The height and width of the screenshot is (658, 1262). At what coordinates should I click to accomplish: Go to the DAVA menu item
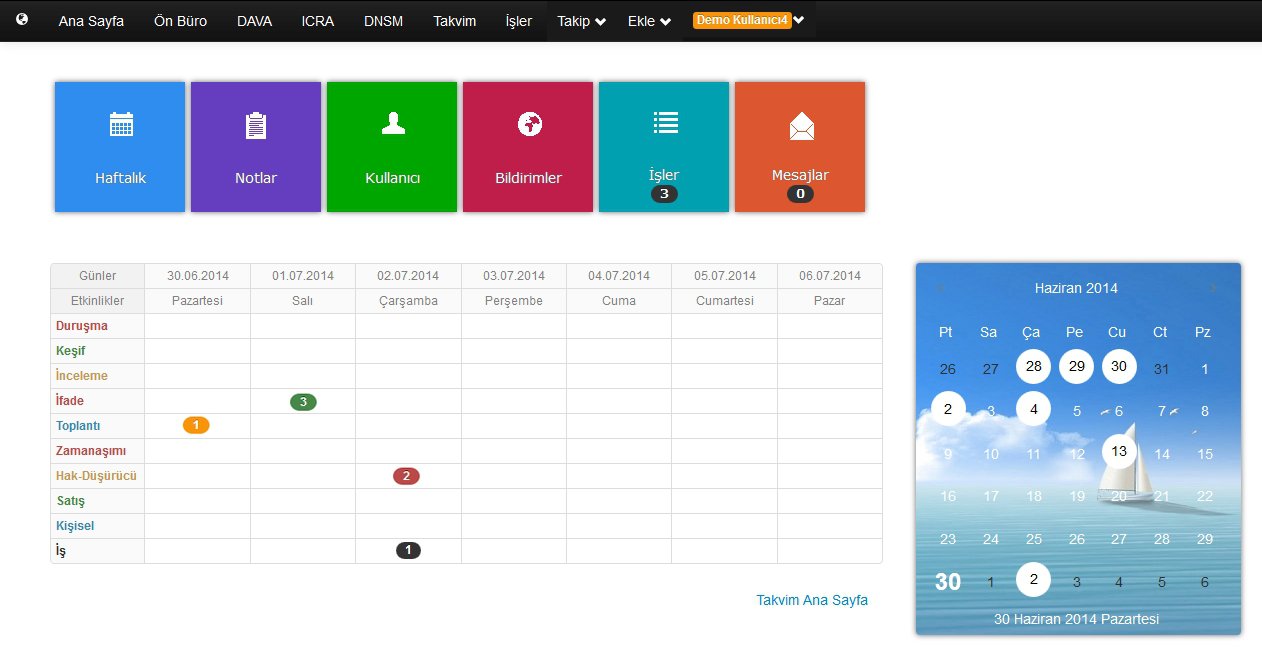[x=254, y=21]
